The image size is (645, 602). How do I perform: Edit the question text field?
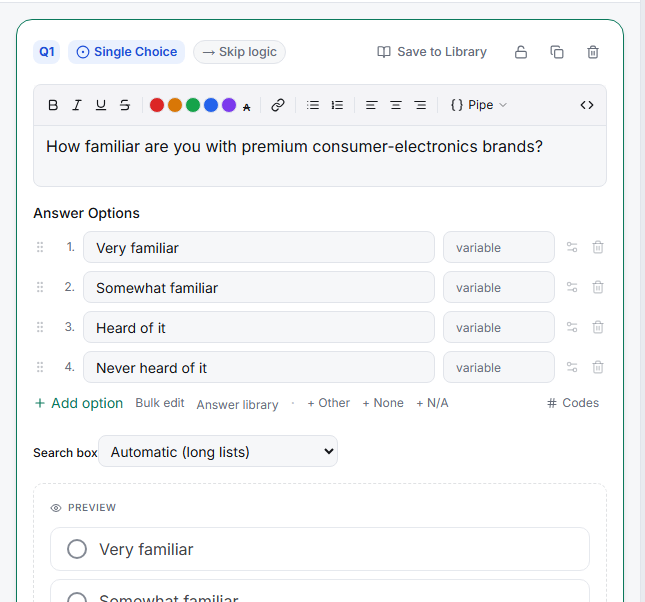pos(320,156)
